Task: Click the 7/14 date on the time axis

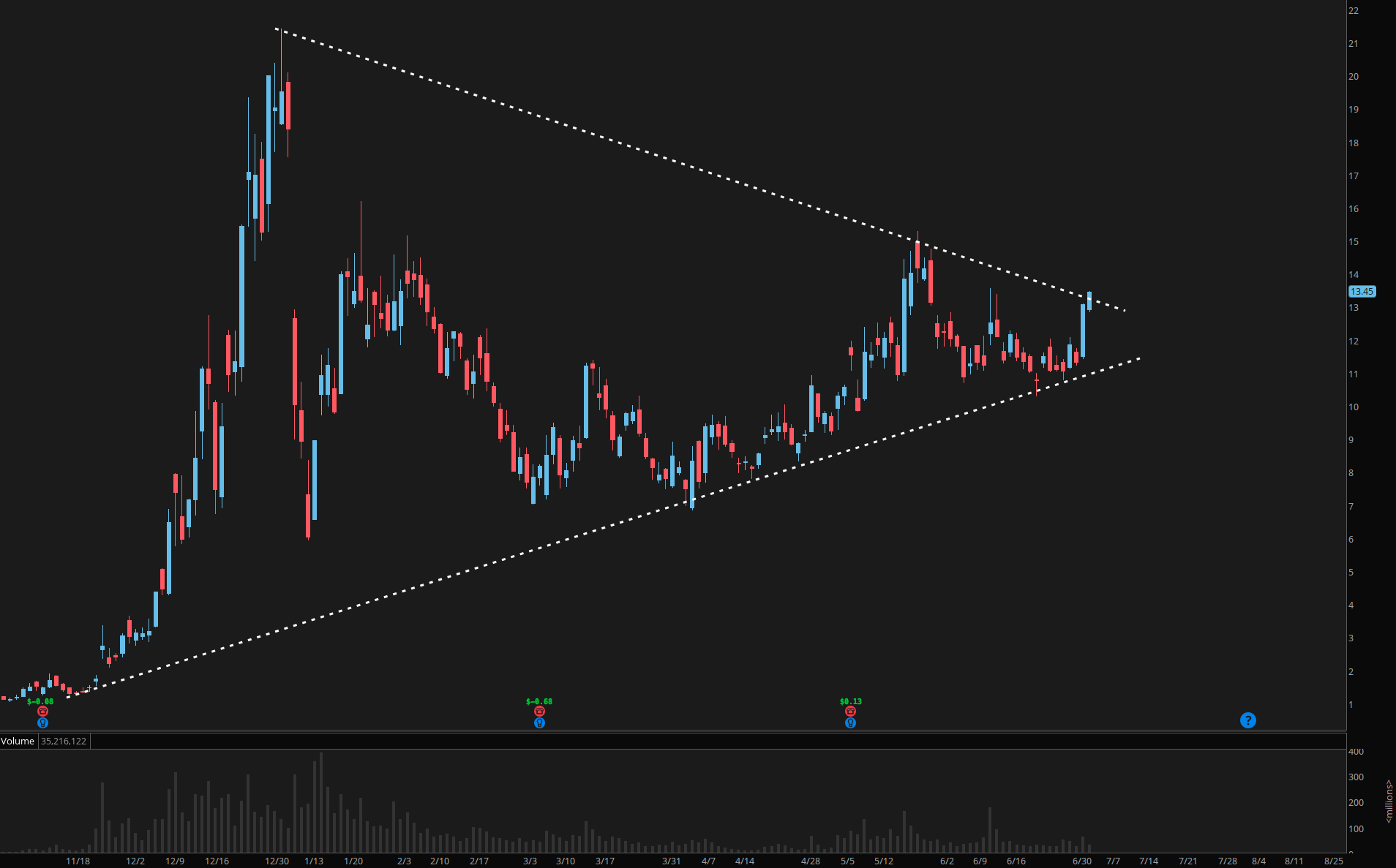Action: click(1149, 861)
